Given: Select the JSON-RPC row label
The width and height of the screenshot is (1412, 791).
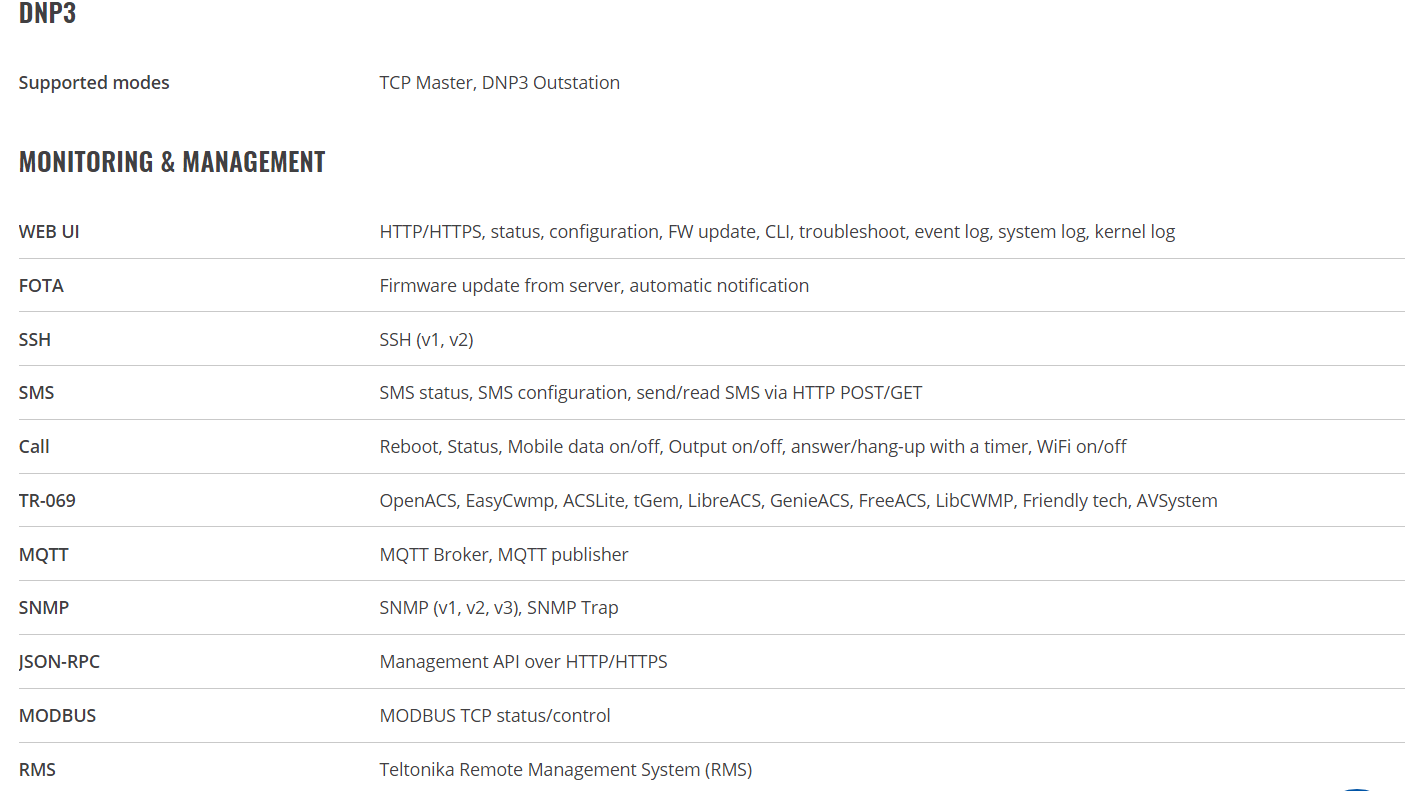Looking at the screenshot, I should click(x=59, y=662).
